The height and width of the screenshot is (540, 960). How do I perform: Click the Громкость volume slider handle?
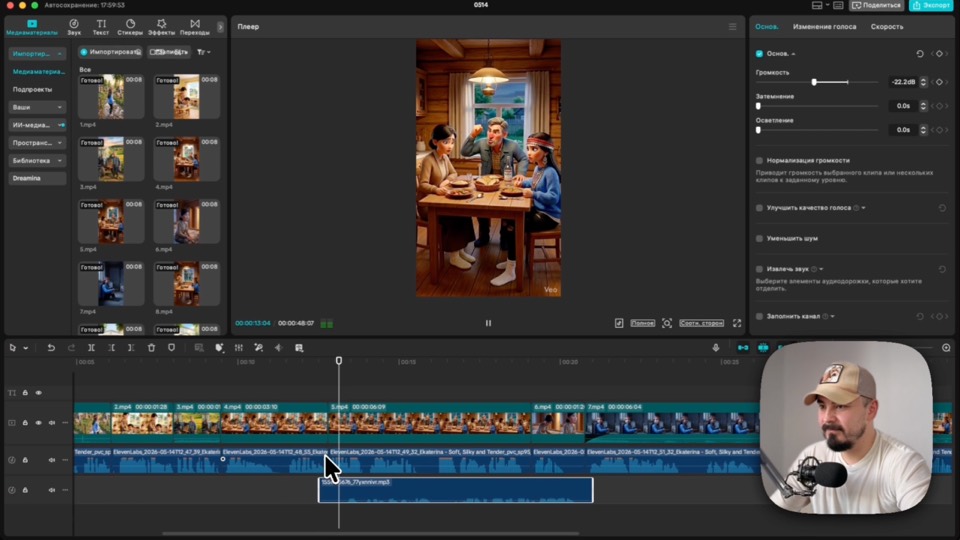[814, 82]
